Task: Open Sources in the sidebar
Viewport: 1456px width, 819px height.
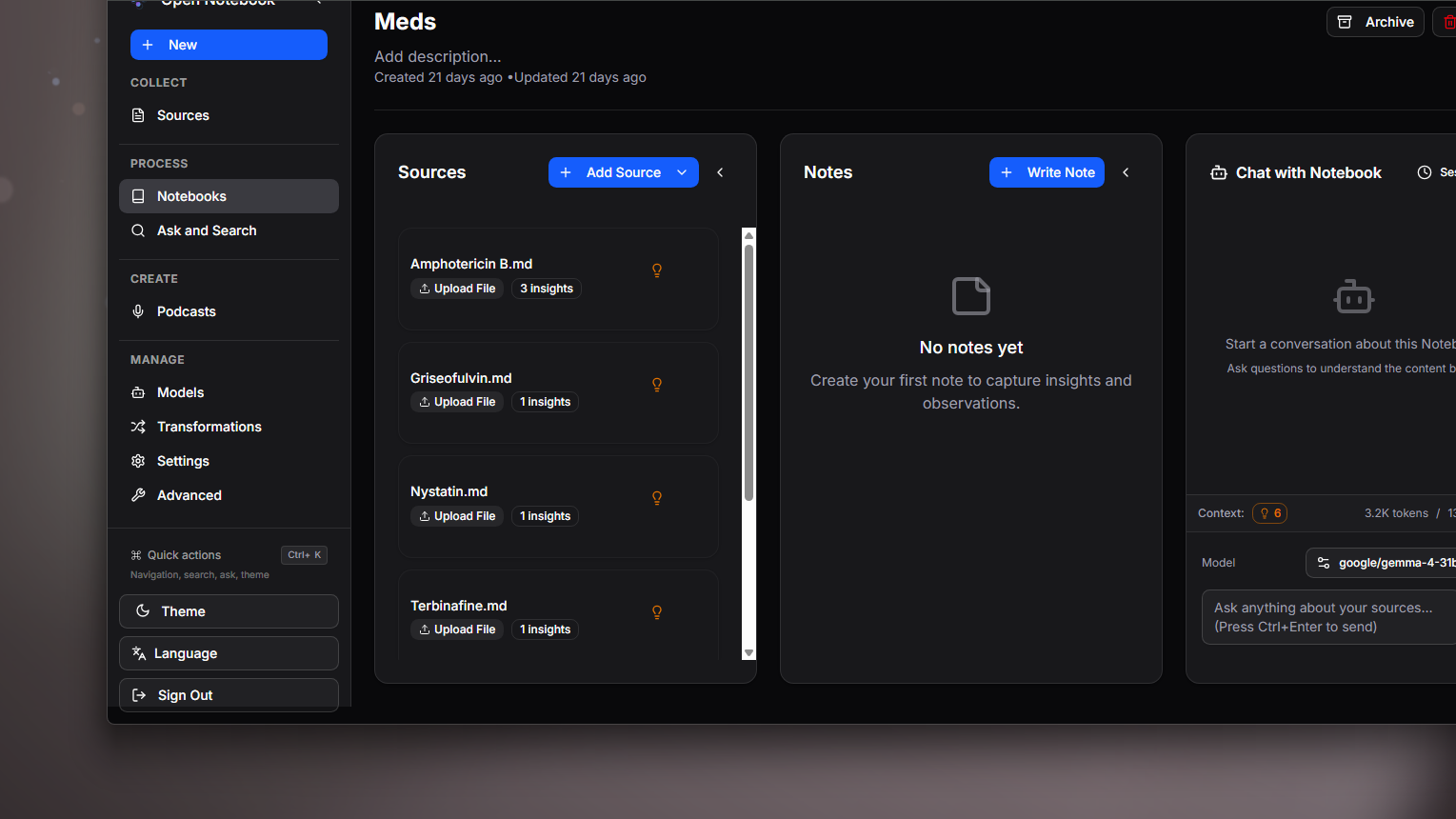Action: (229, 115)
